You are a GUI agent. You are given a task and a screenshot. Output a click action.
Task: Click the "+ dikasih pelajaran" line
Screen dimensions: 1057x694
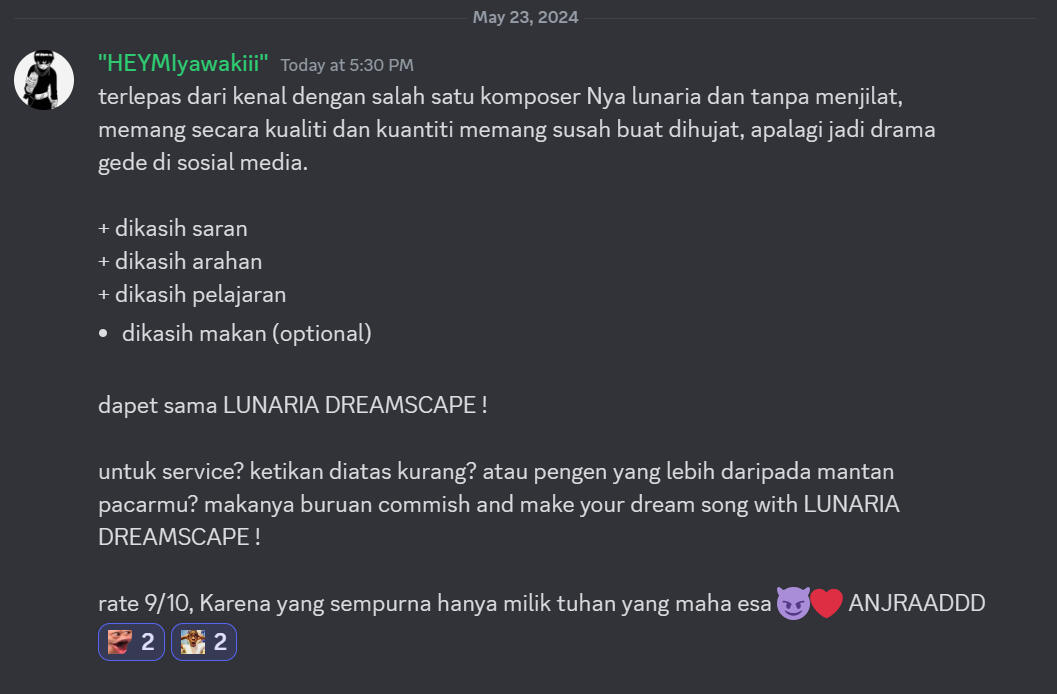tap(192, 294)
